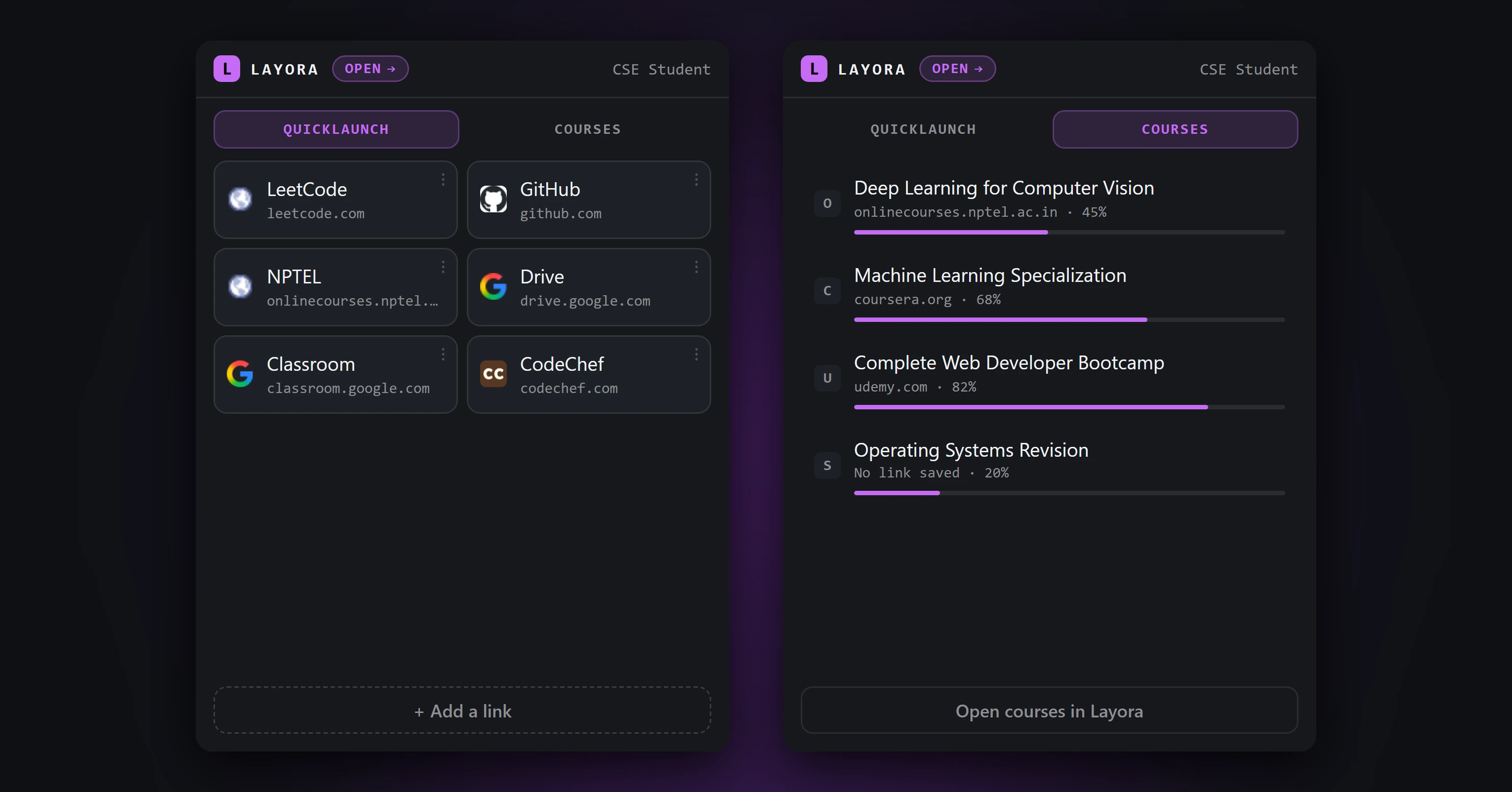Click the drive.google.com URL text

pos(585,301)
